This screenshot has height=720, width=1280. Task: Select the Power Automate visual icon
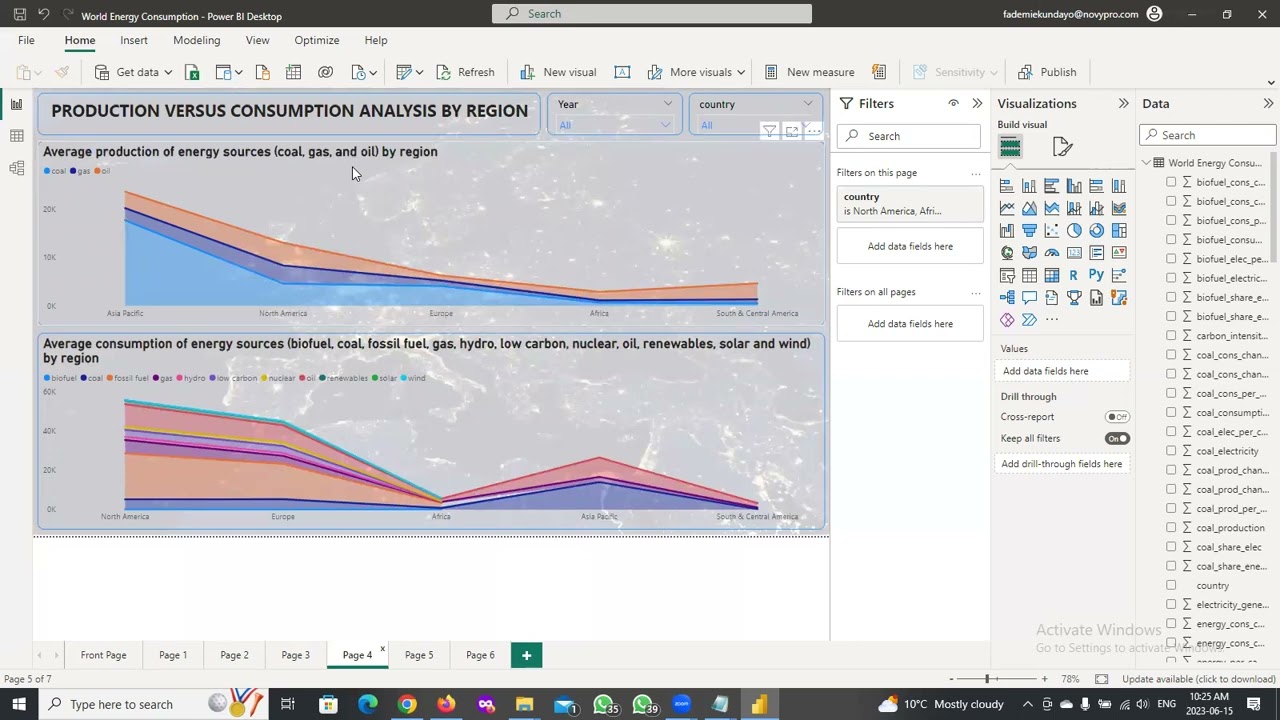1029,319
